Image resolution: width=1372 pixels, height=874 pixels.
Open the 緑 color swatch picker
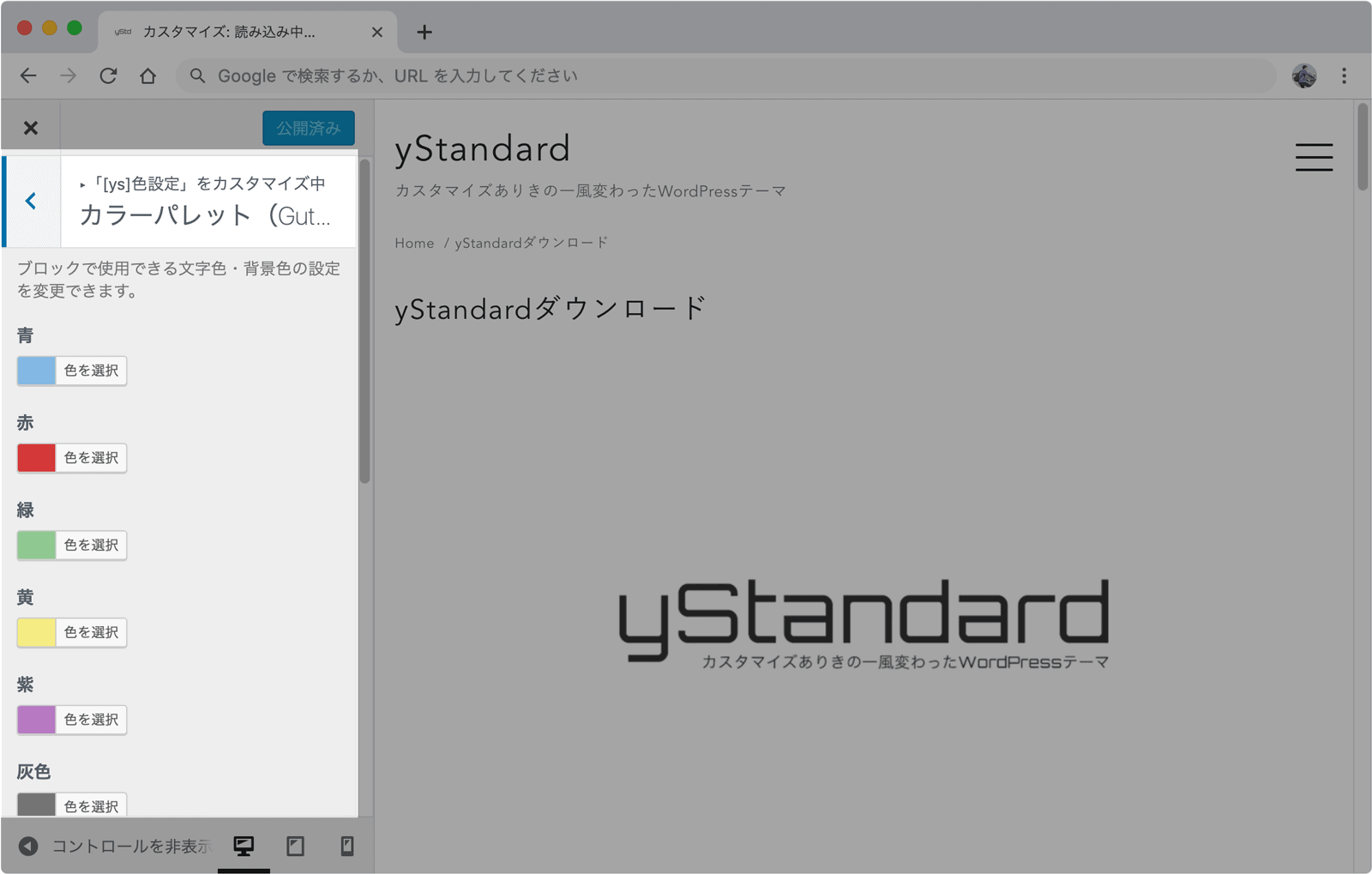pyautogui.click(x=36, y=545)
